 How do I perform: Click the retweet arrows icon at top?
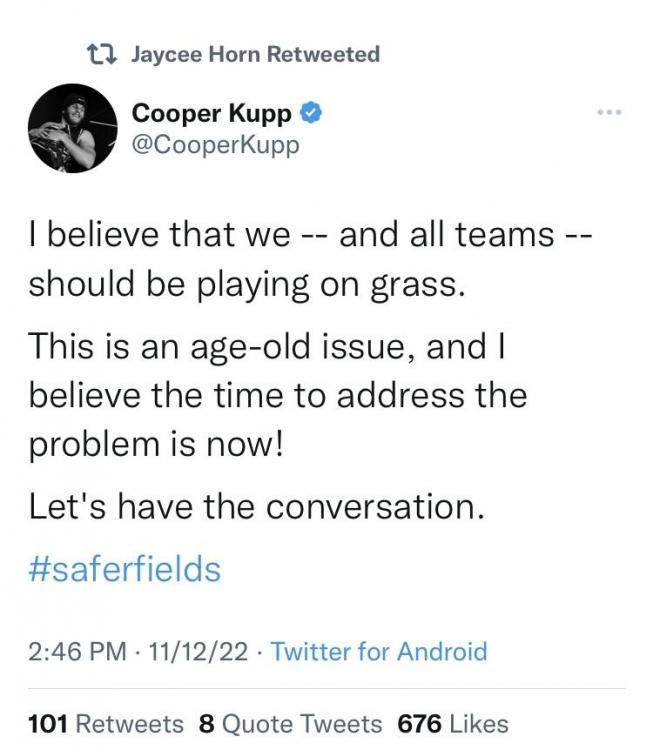click(x=103, y=55)
